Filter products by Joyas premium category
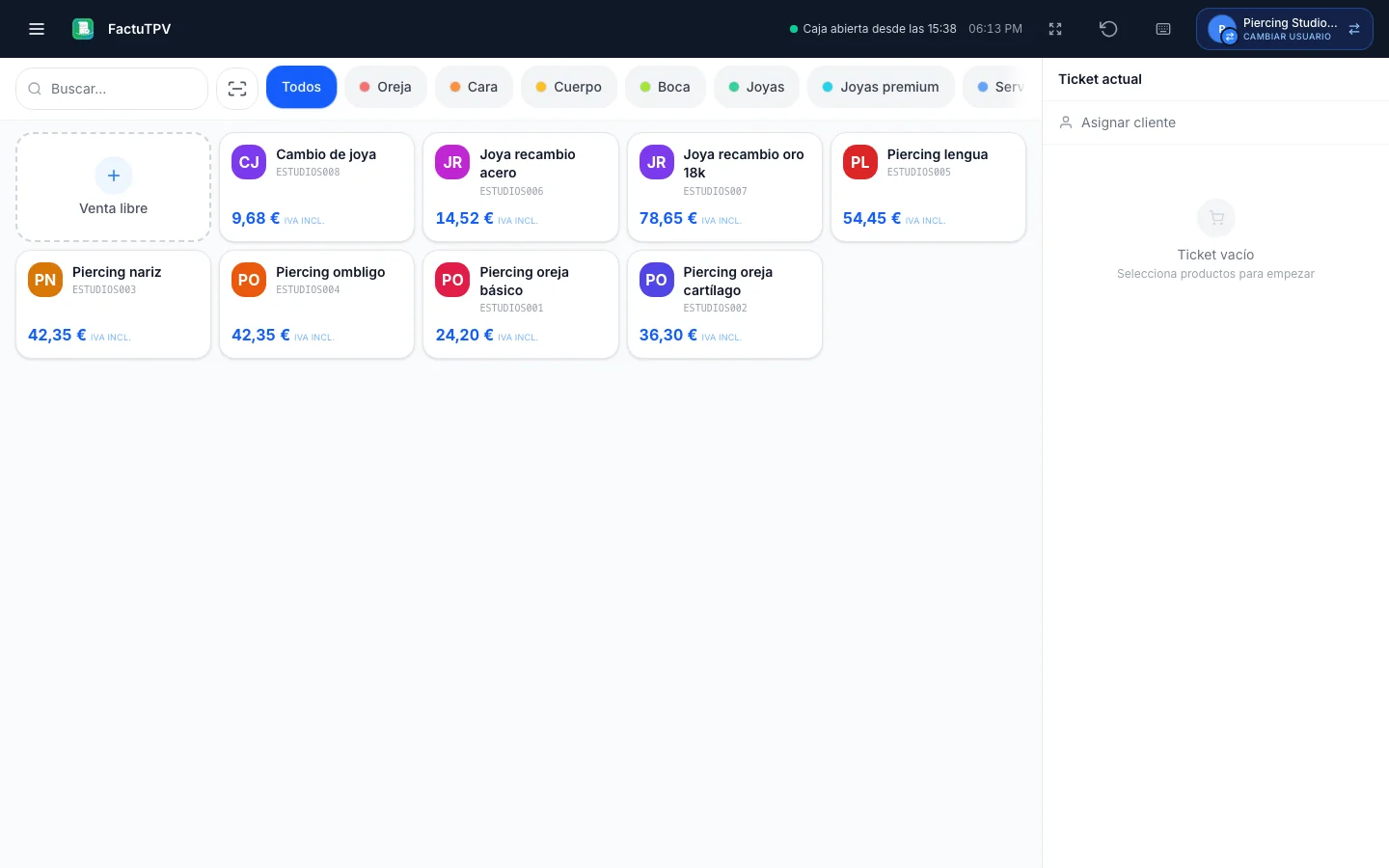The height and width of the screenshot is (868, 1389). pos(881,87)
